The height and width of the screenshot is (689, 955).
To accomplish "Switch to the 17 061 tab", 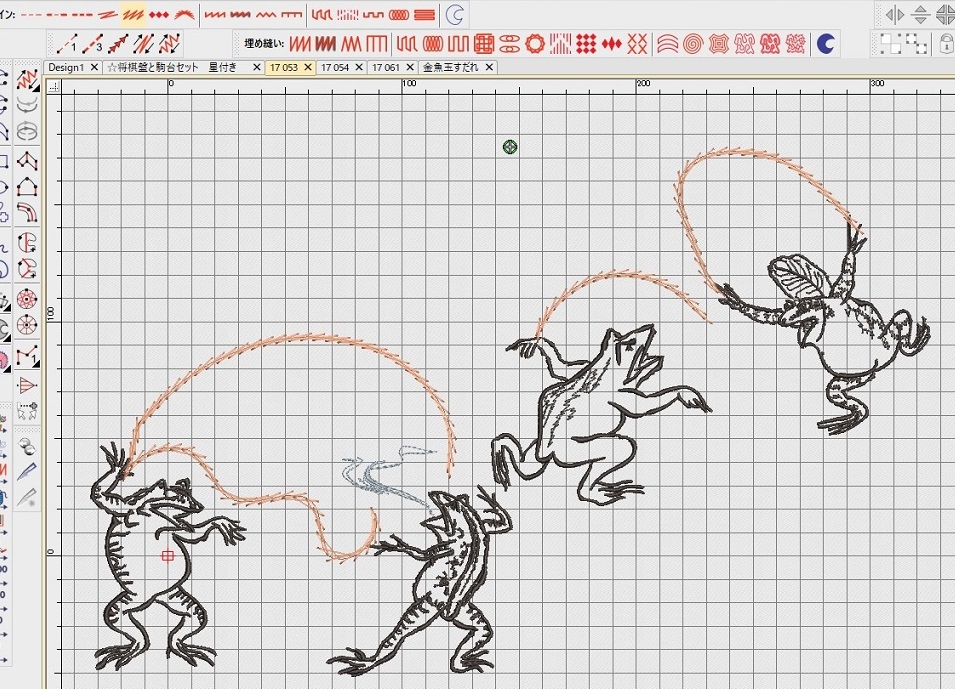I will click(386, 68).
